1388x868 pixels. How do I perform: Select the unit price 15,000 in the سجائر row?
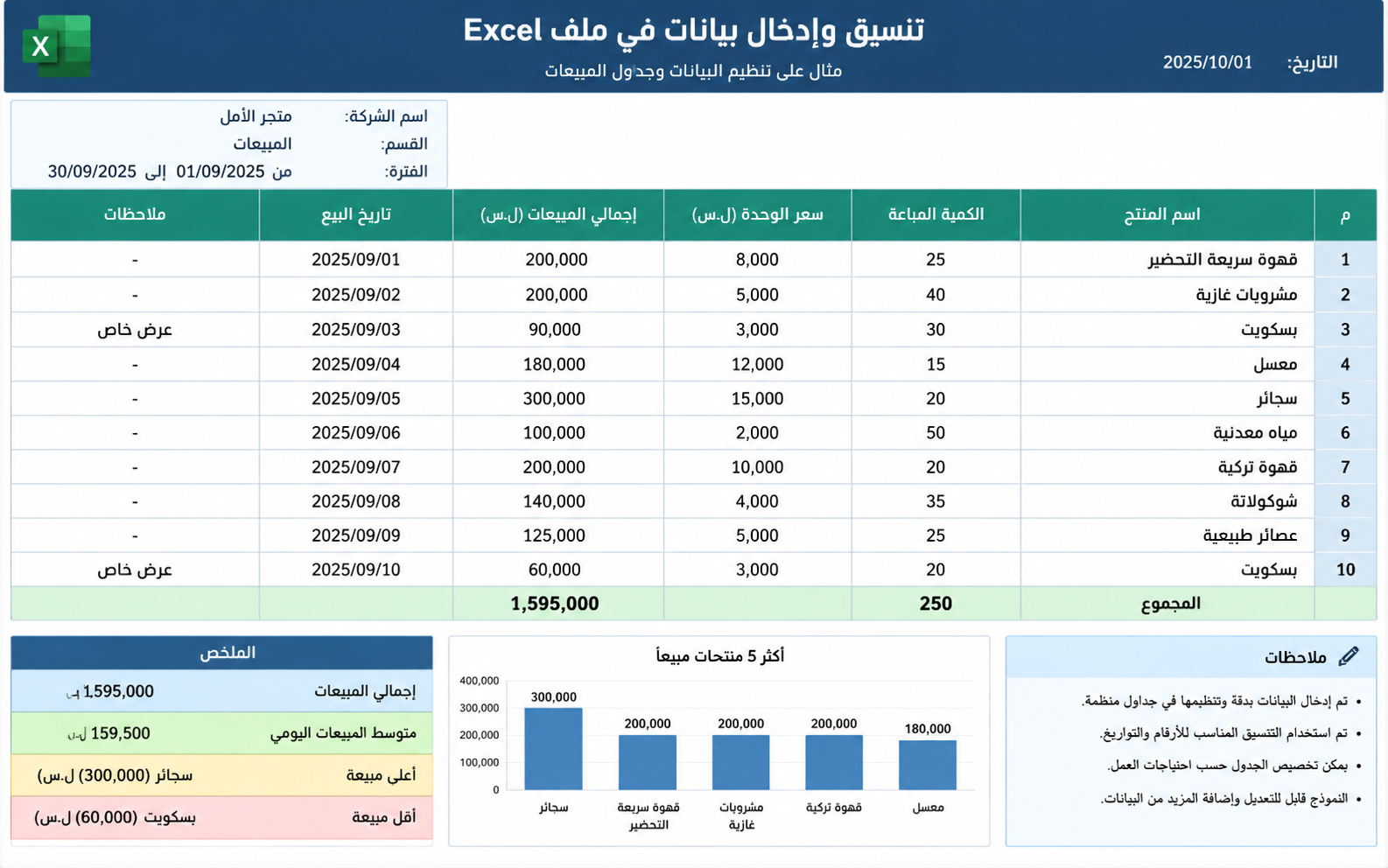[x=757, y=399]
